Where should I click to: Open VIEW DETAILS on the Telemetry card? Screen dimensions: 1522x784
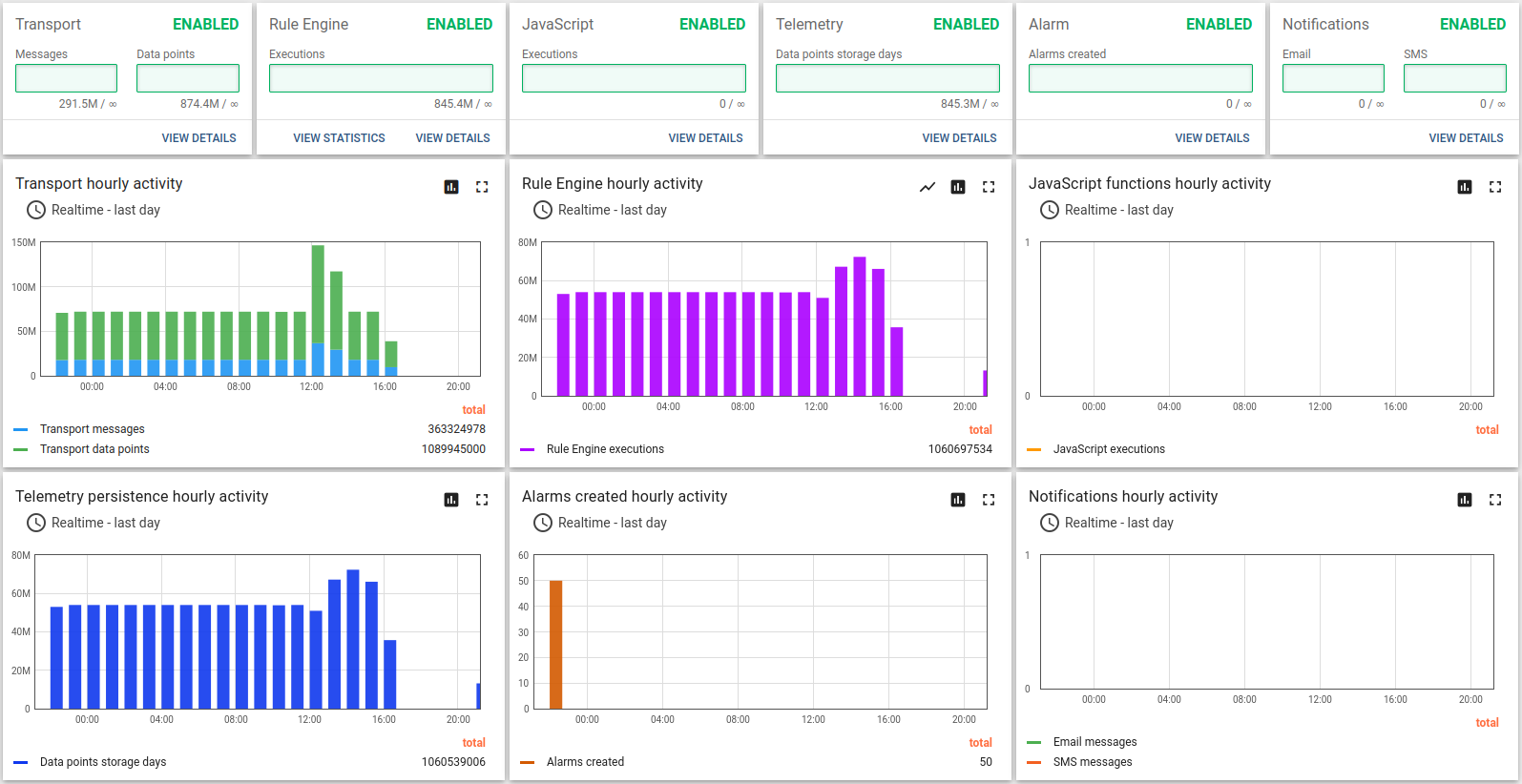pyautogui.click(x=959, y=138)
